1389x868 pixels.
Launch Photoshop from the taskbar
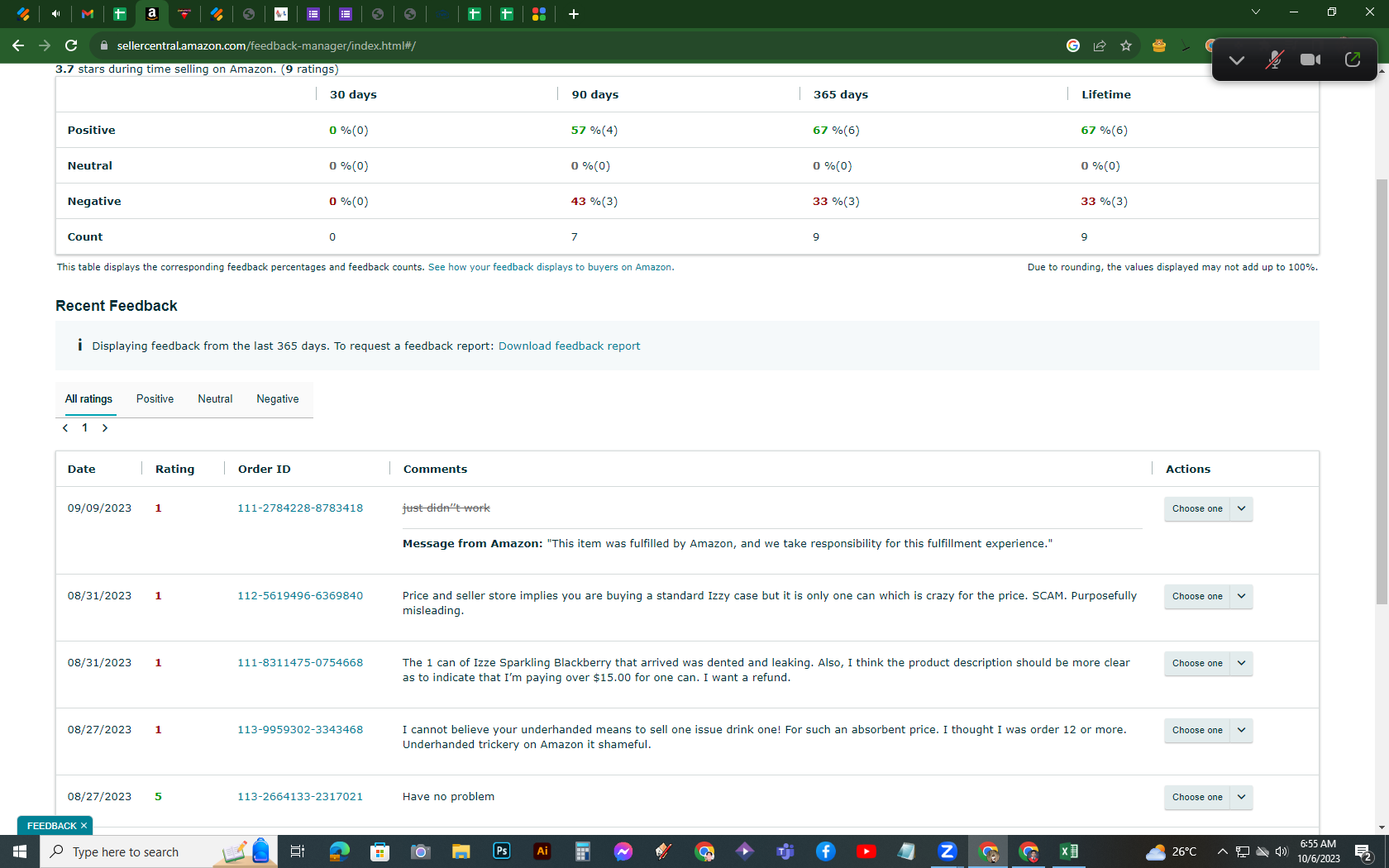[x=502, y=851]
